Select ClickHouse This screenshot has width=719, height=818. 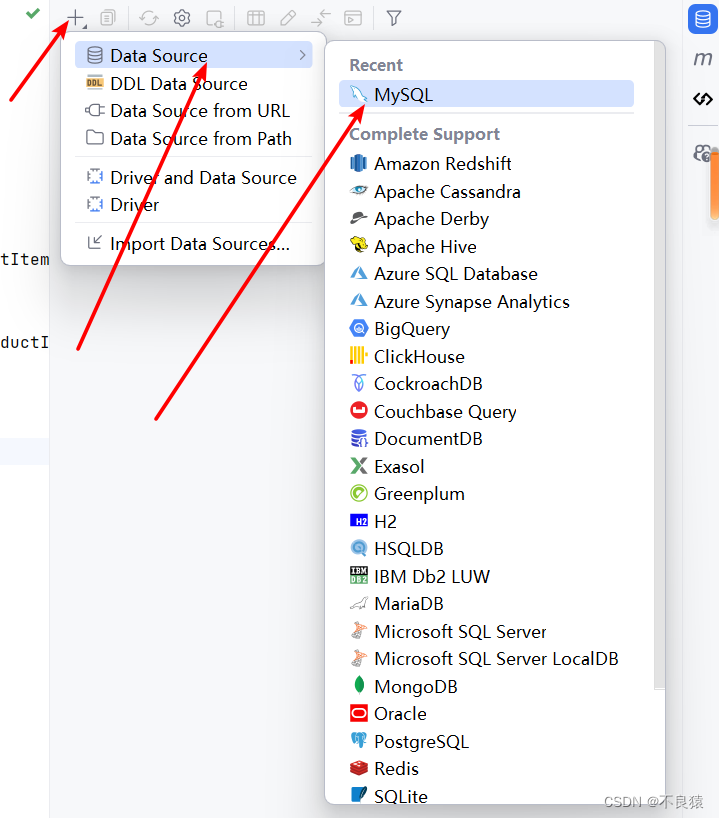pyautogui.click(x=486, y=356)
